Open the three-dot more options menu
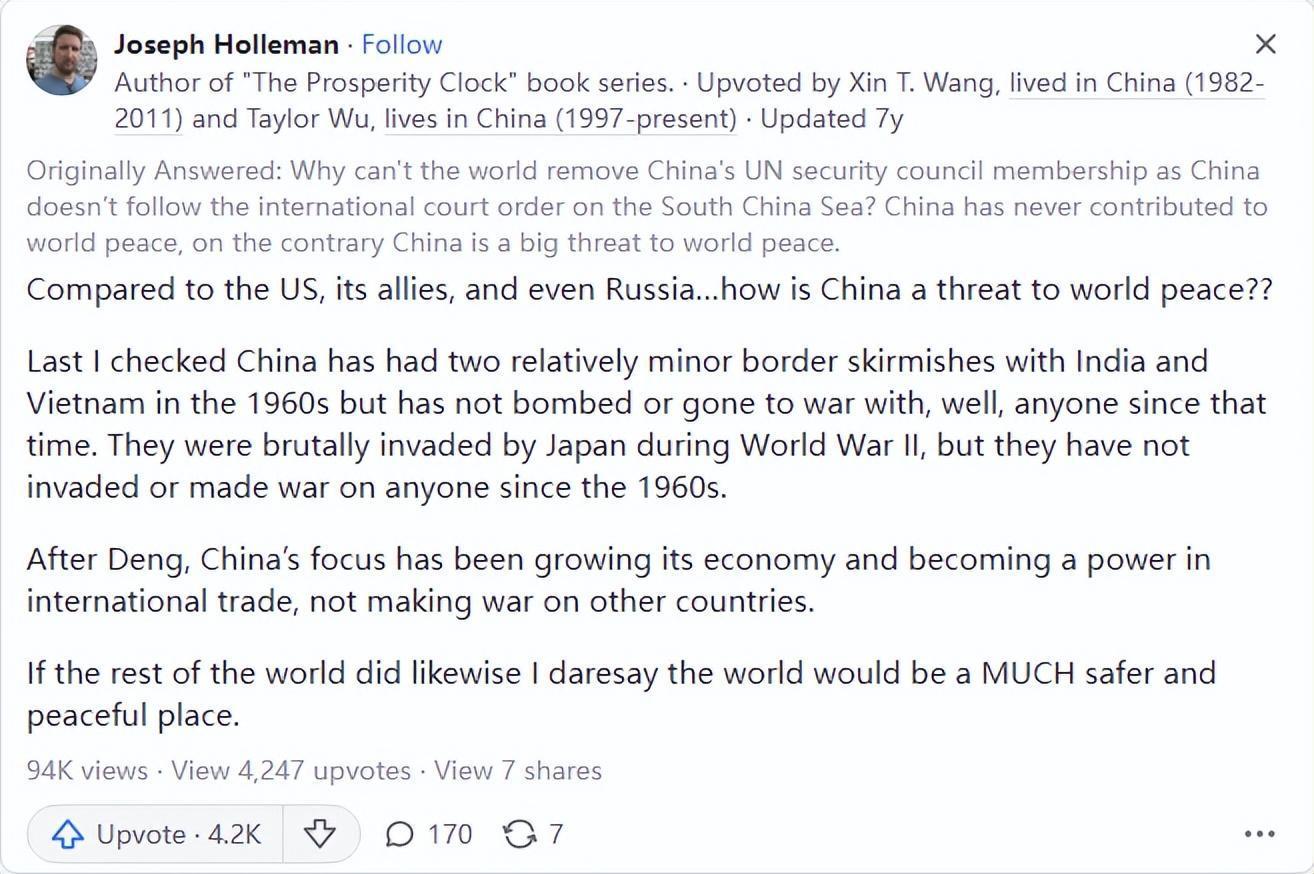 tap(1259, 834)
